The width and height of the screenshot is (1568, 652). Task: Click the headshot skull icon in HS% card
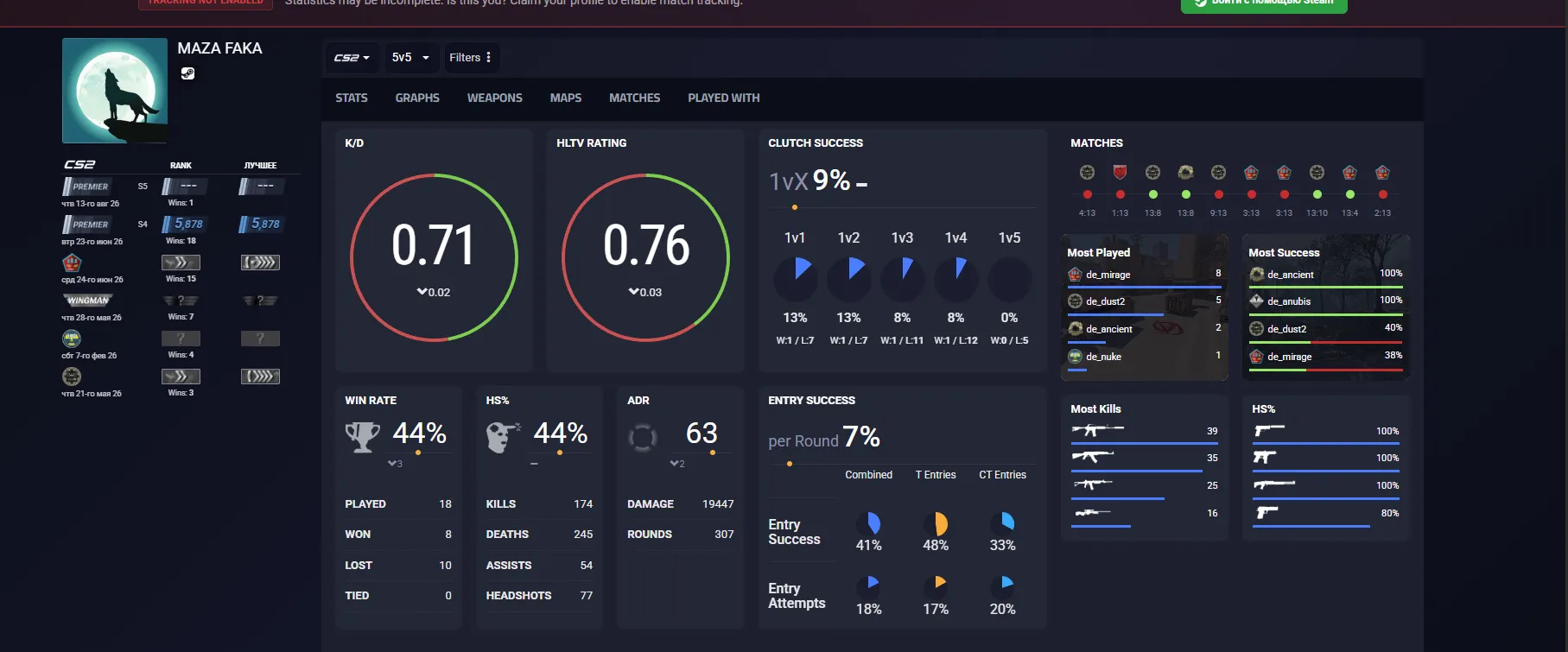pos(503,437)
